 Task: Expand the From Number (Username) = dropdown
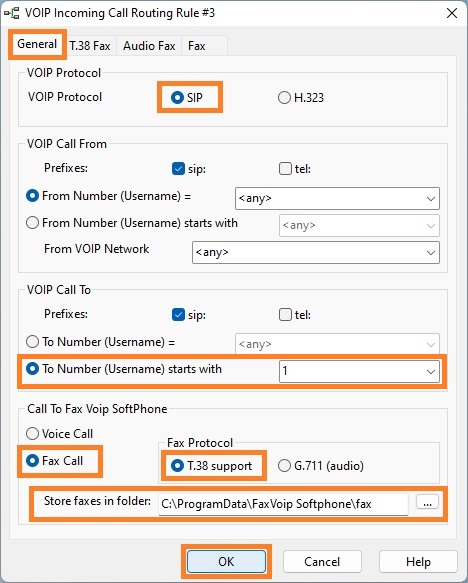click(x=431, y=199)
